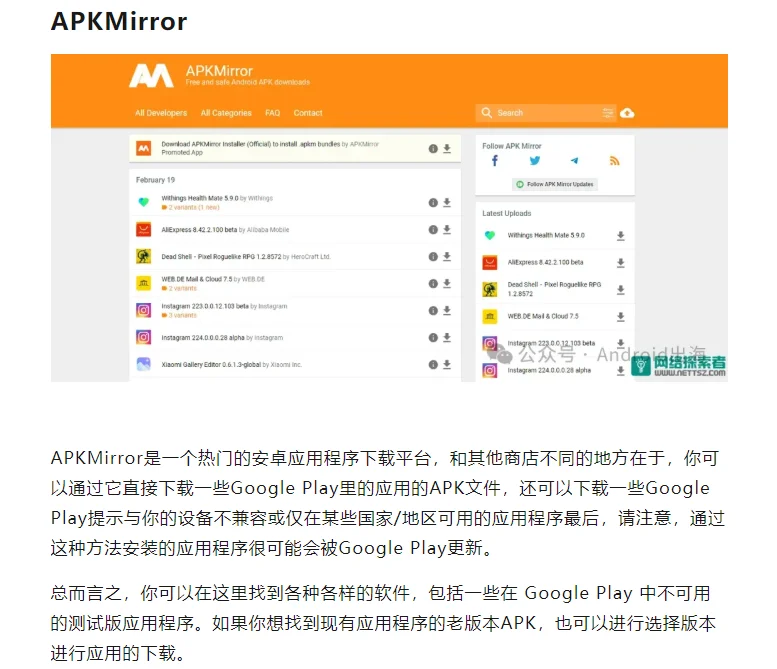The height and width of the screenshot is (669, 777).
Task: Download Xiaomi Gallery Editor
Action: click(x=447, y=365)
